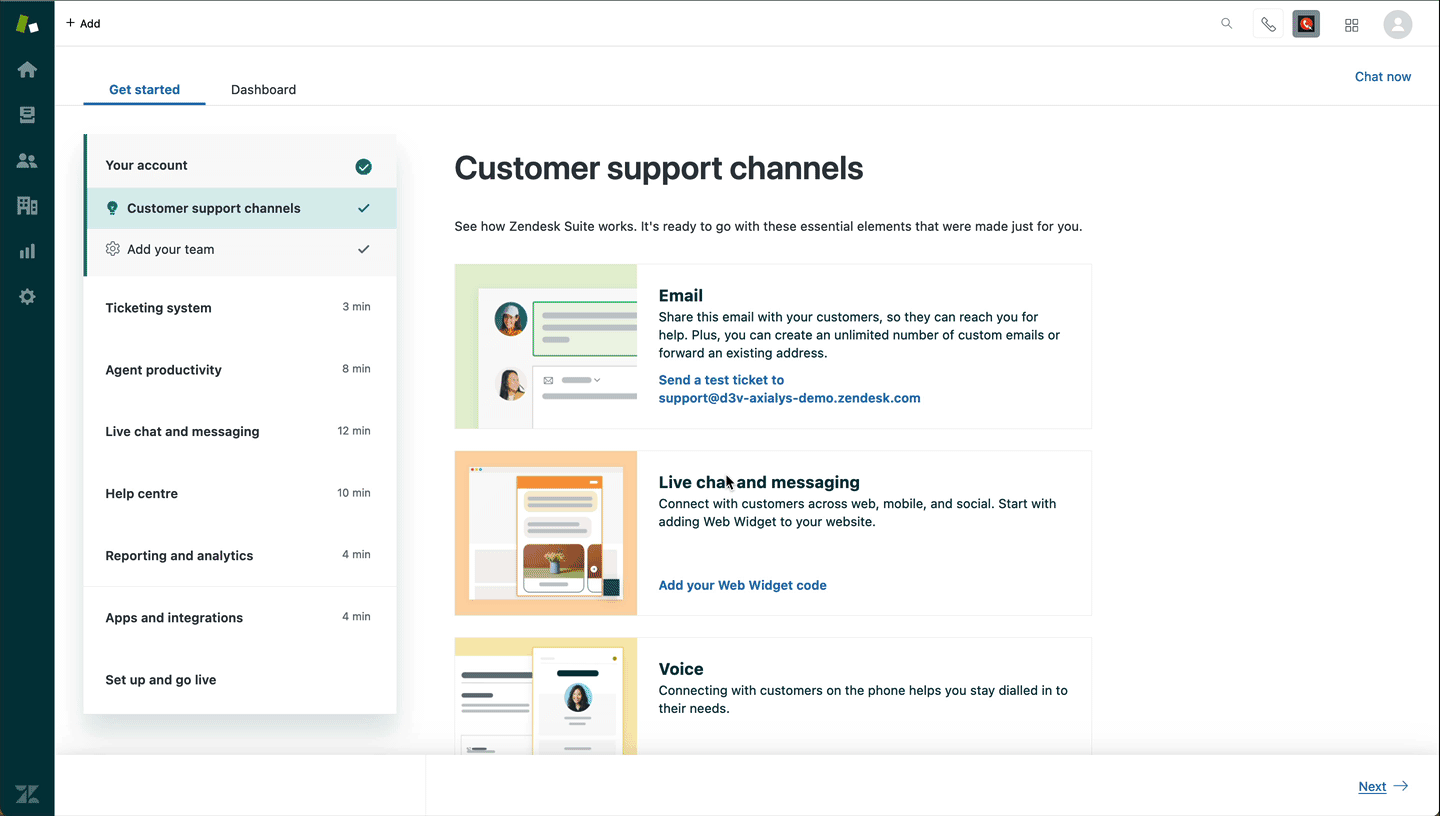The image size is (1440, 816).
Task: Switch to the Get started tab
Action: click(x=144, y=90)
